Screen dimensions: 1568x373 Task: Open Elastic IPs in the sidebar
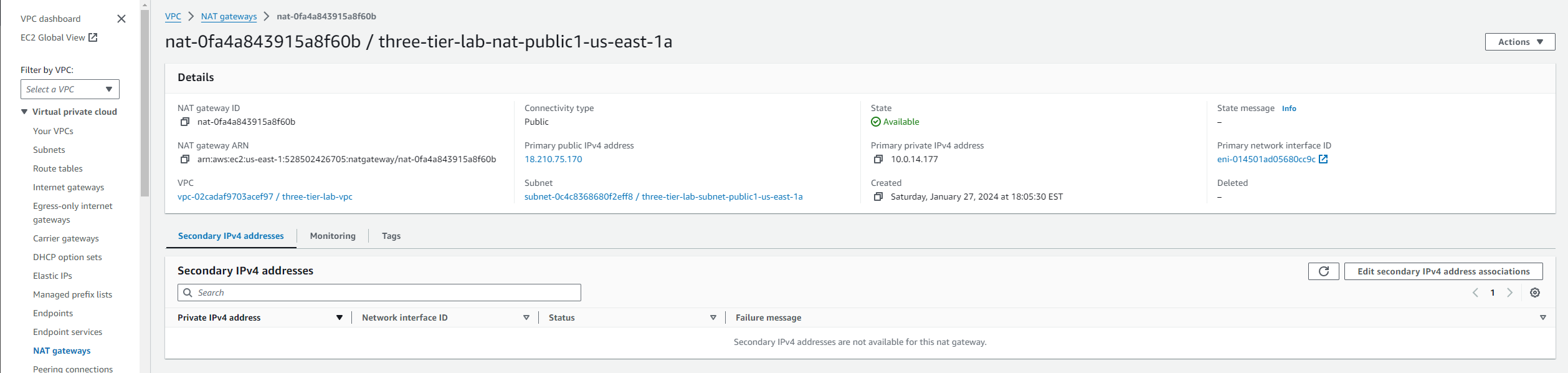(52, 276)
